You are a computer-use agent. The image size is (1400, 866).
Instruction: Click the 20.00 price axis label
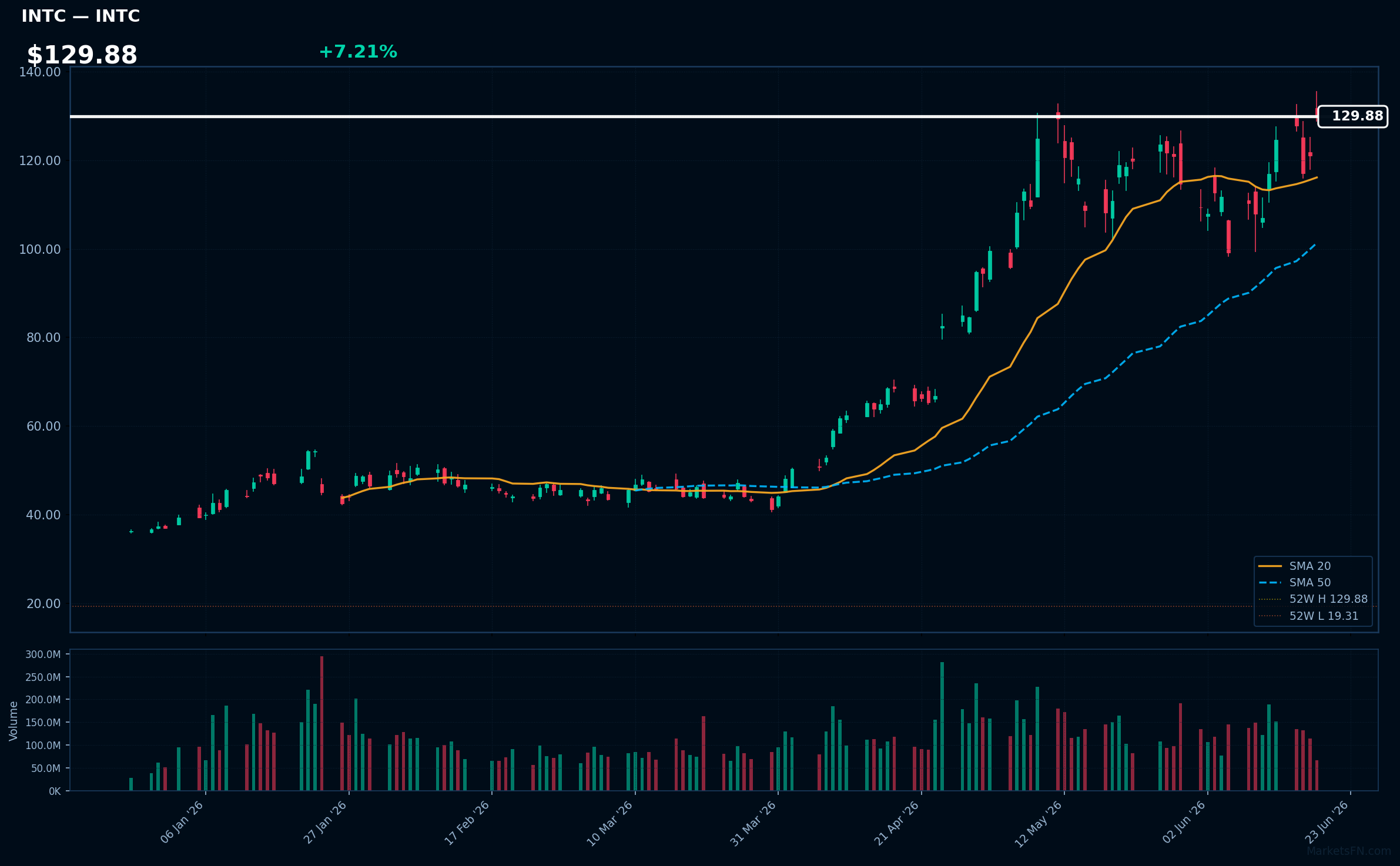[x=43, y=603]
